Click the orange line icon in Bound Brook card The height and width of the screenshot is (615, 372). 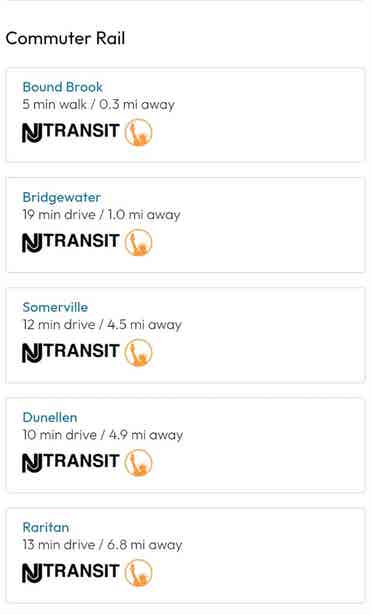[138, 132]
